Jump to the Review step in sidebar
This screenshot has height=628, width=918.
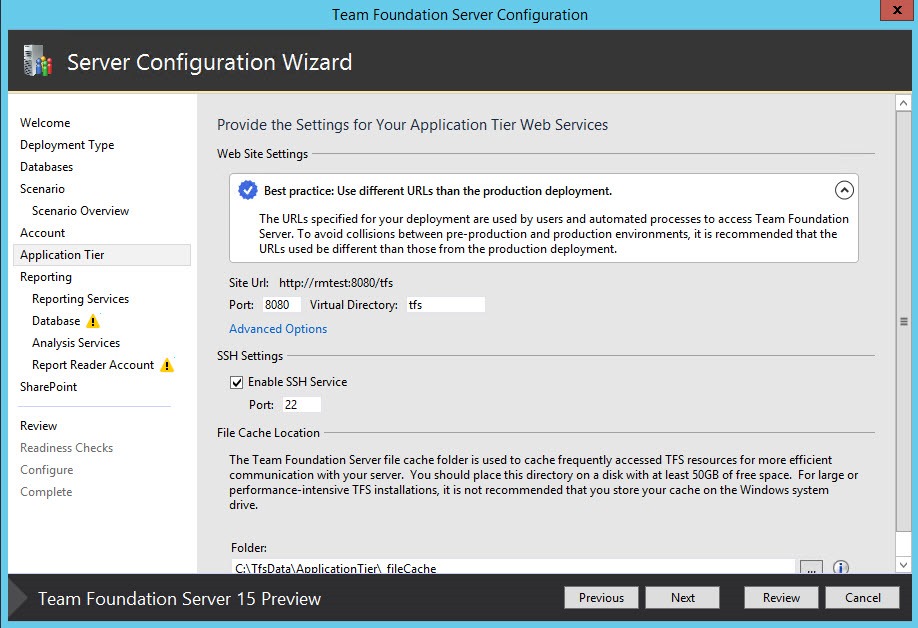point(39,426)
